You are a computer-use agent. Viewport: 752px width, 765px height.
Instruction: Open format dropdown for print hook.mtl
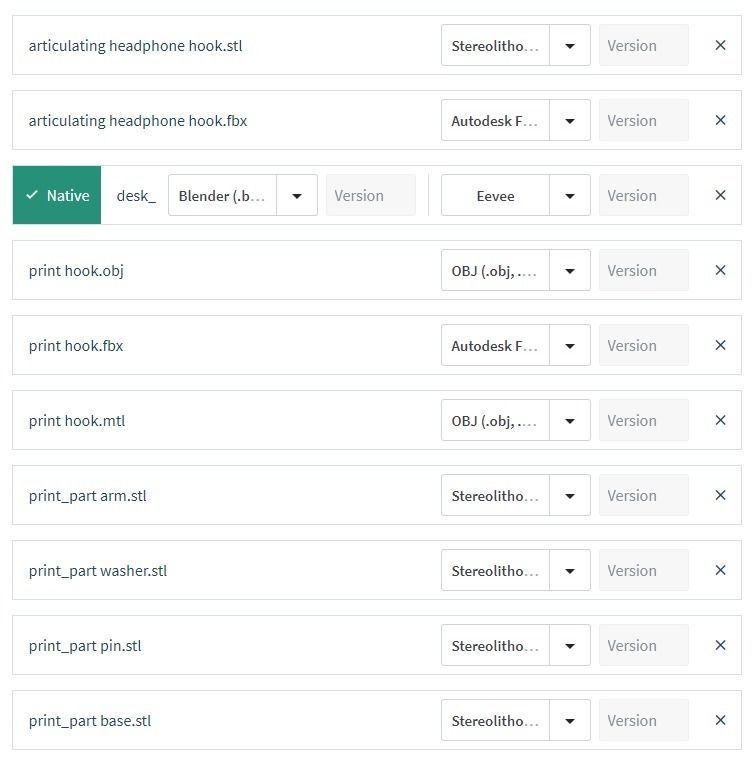[570, 421]
